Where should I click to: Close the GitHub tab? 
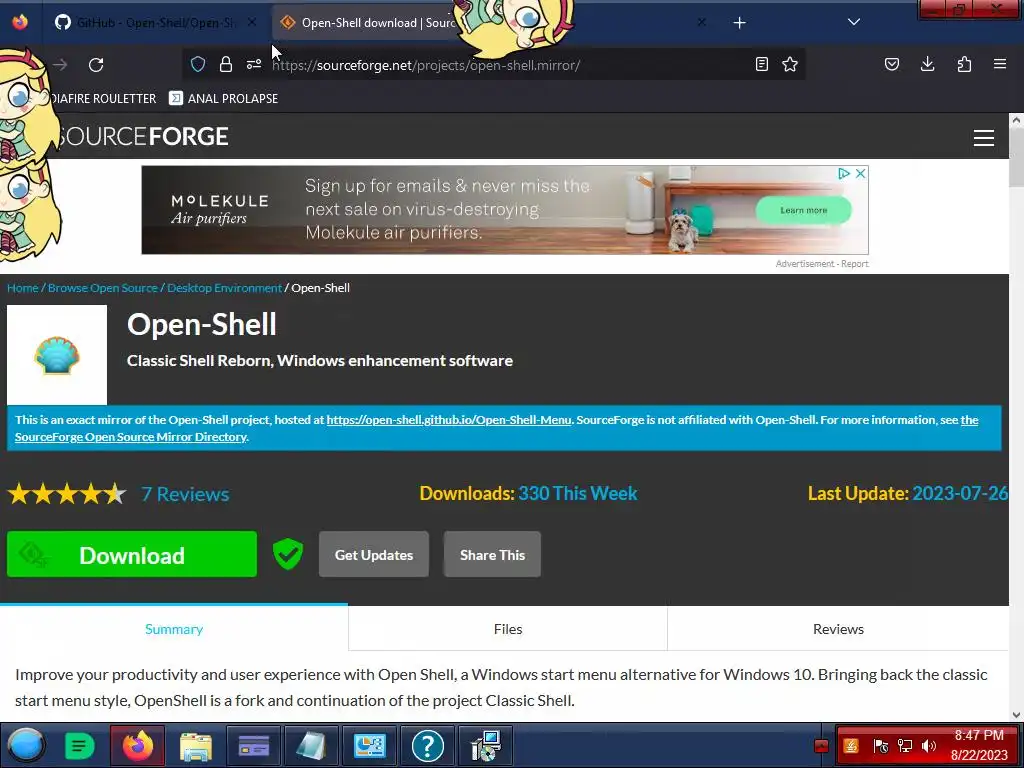[252, 22]
